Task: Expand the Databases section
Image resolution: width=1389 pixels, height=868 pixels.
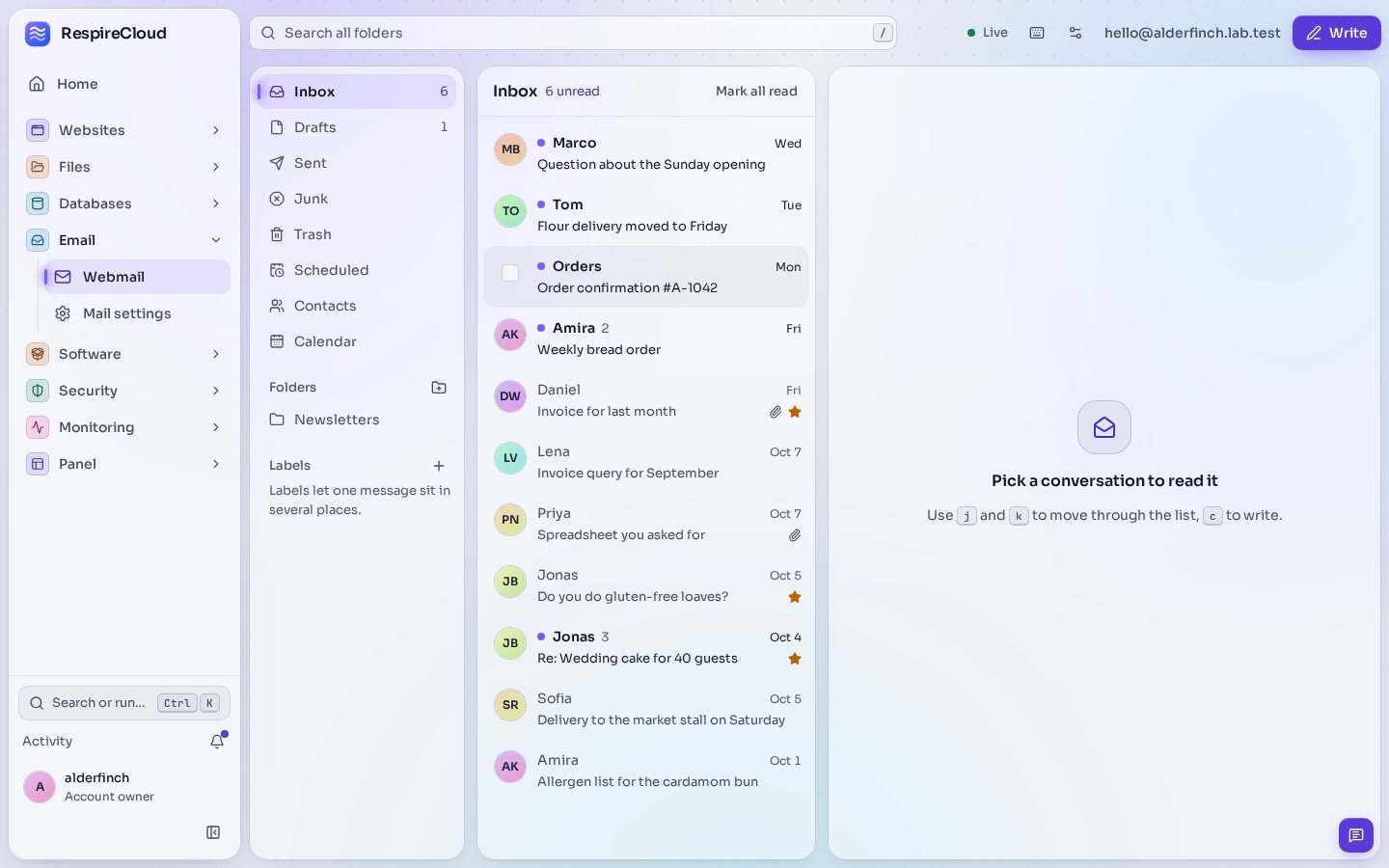Action: click(x=124, y=203)
